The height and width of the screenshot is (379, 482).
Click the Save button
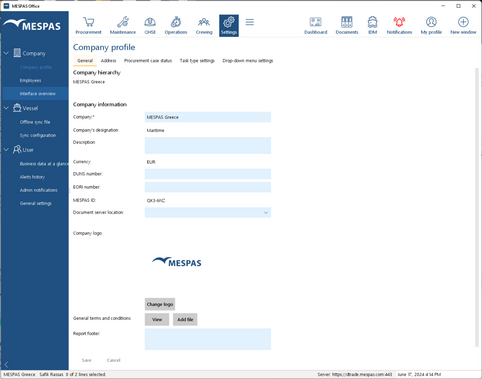pos(86,360)
